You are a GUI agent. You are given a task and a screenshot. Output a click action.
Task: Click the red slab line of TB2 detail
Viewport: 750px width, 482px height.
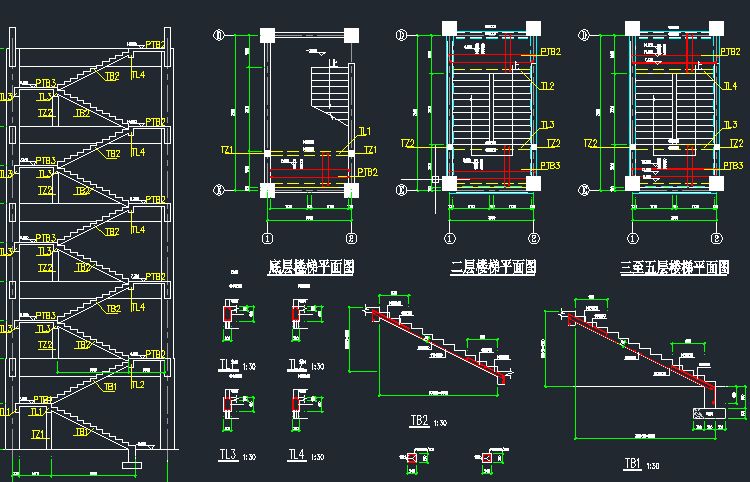[x=438, y=346]
